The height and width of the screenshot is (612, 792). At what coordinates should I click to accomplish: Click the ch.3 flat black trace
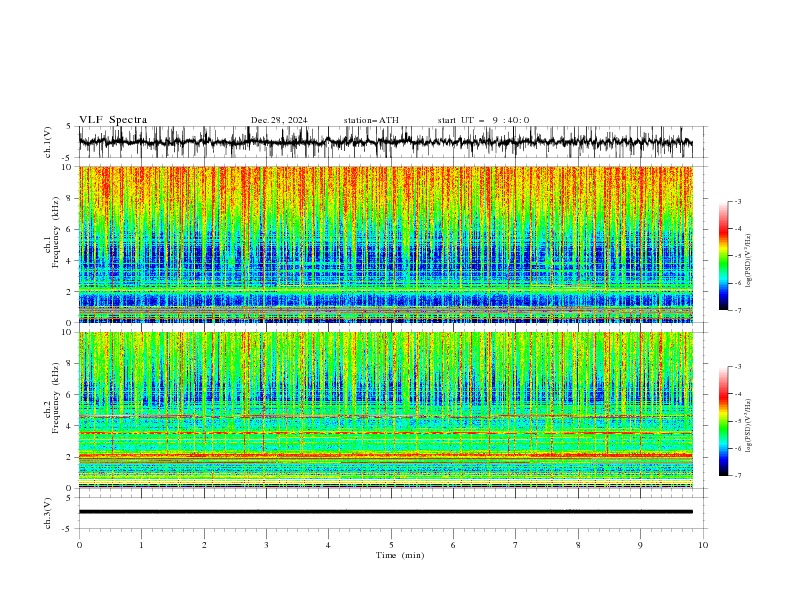[385, 512]
